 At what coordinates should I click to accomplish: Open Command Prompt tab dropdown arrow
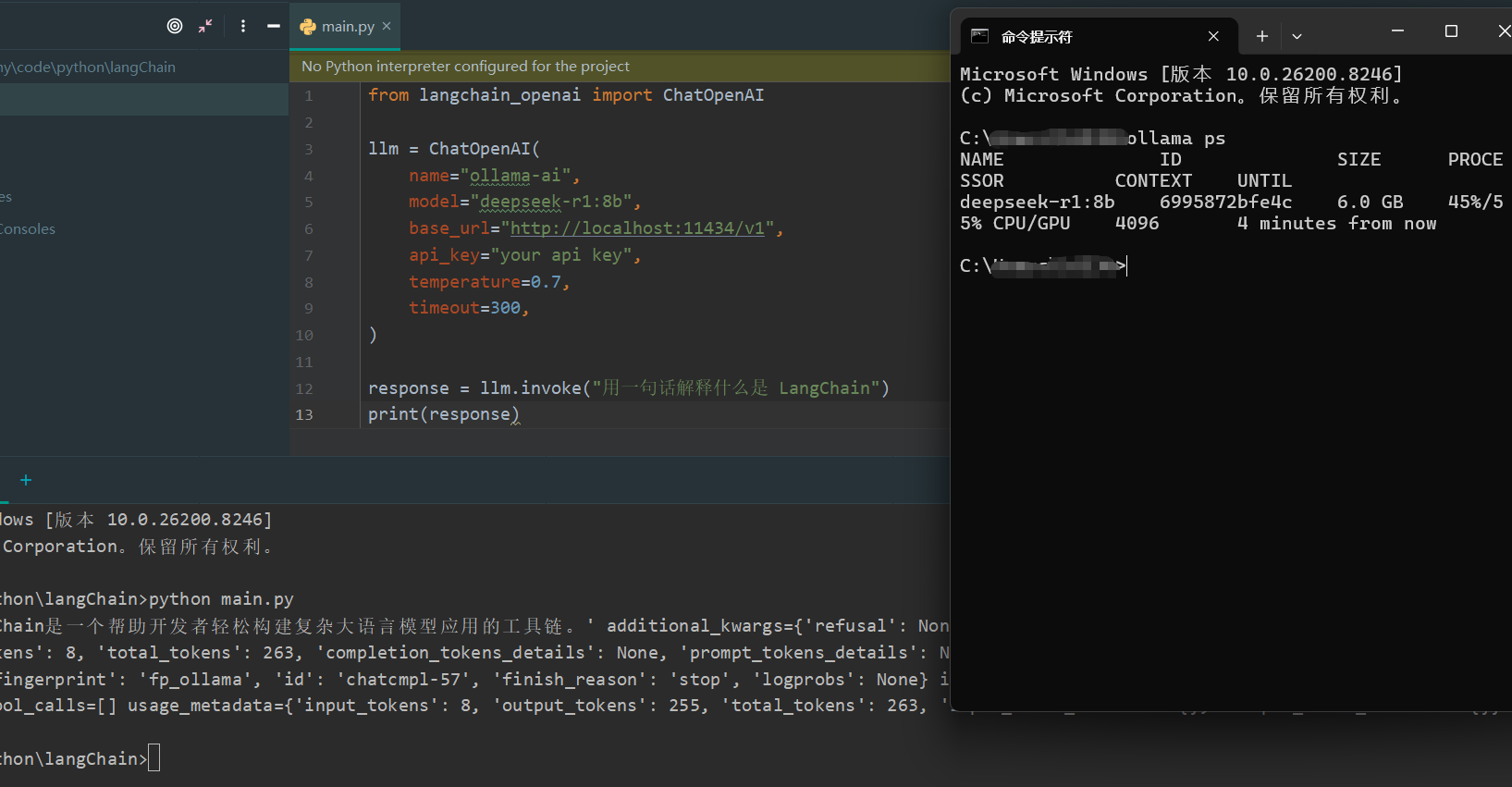(1297, 36)
